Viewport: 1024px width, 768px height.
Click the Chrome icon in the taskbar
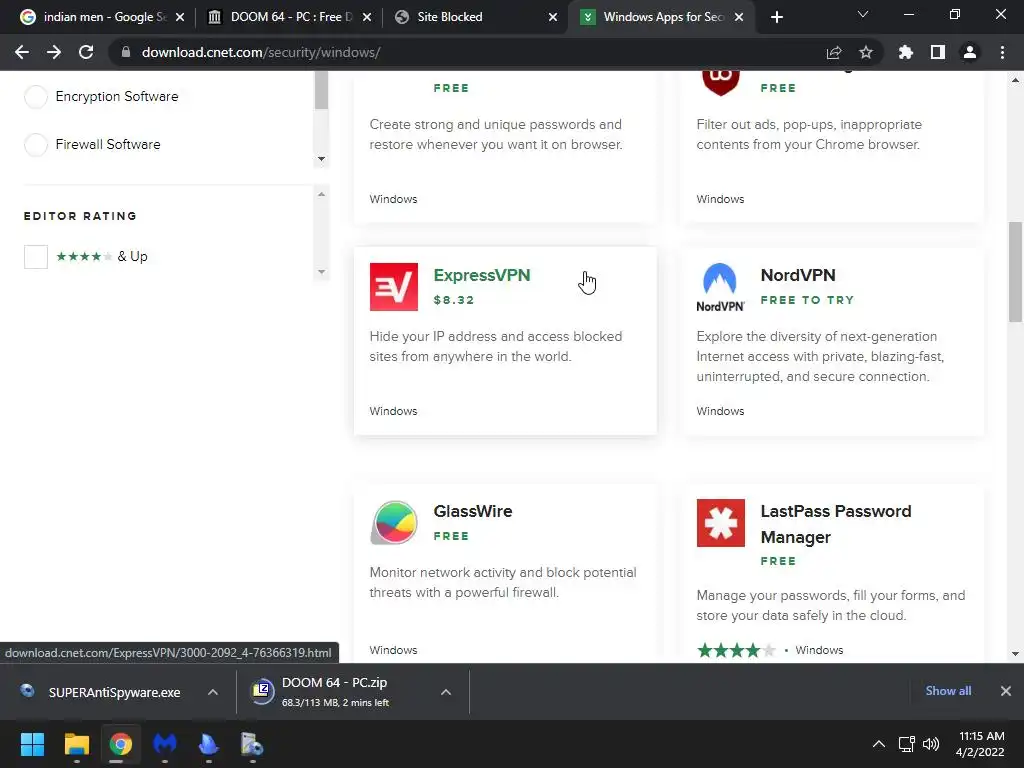120,744
